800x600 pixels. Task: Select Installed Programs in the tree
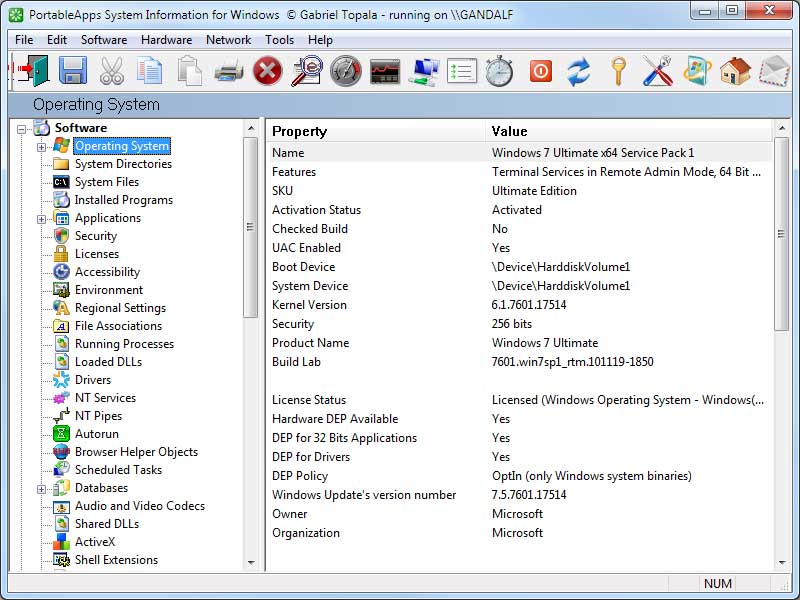pos(123,200)
